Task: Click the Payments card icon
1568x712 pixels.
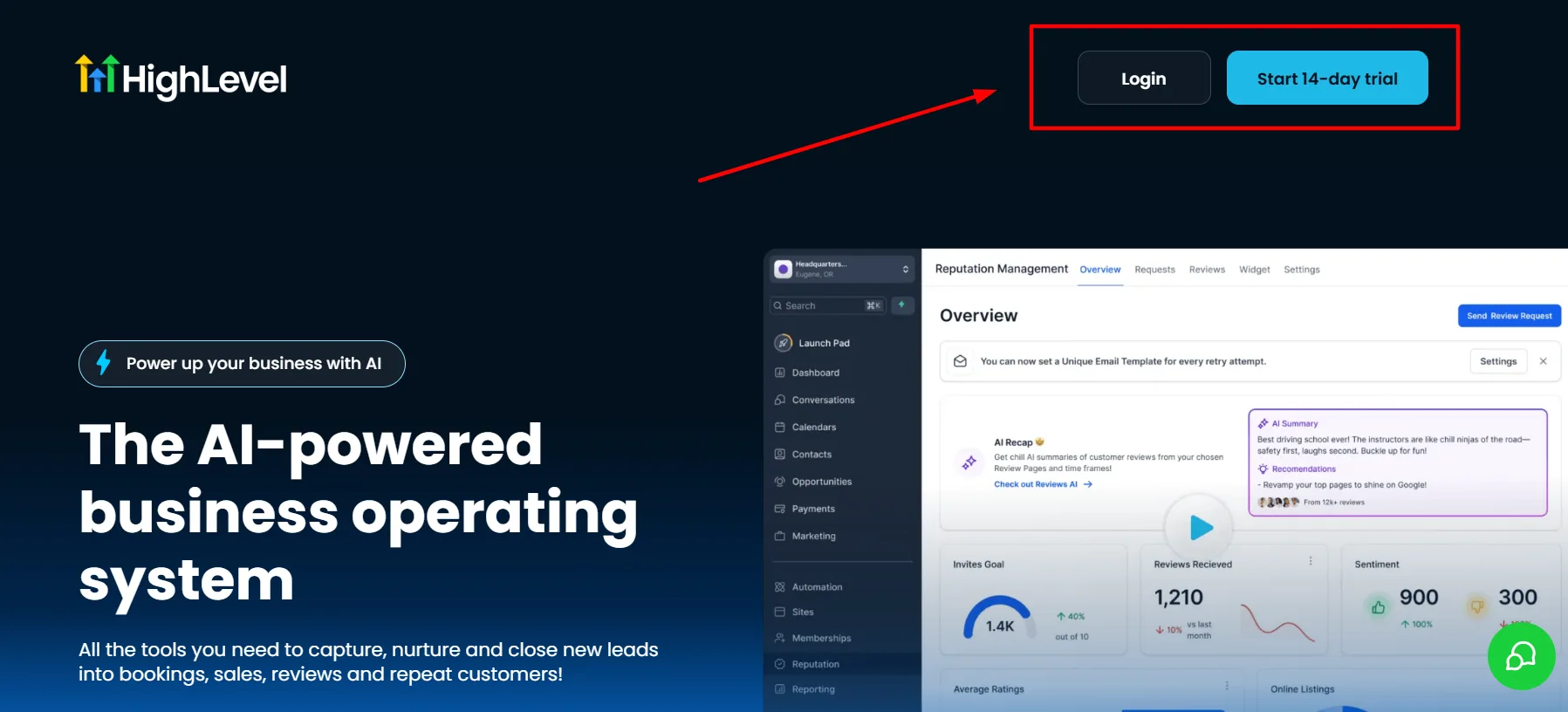Action: coord(780,509)
